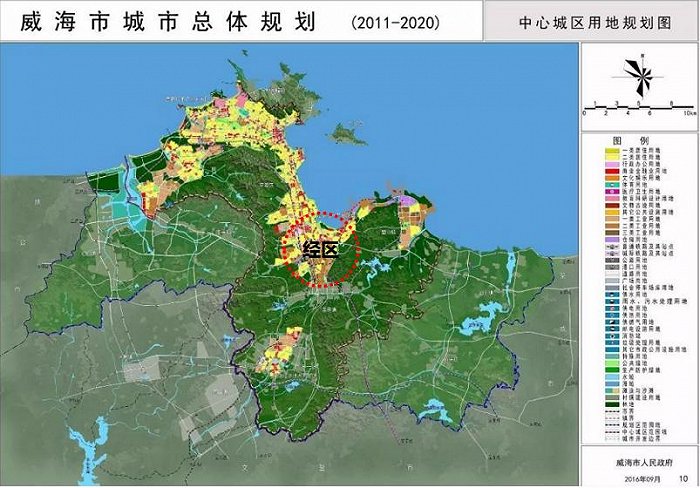Click the 雨水、污水处理用地 legend symbol
700x488 pixels.
612,301
